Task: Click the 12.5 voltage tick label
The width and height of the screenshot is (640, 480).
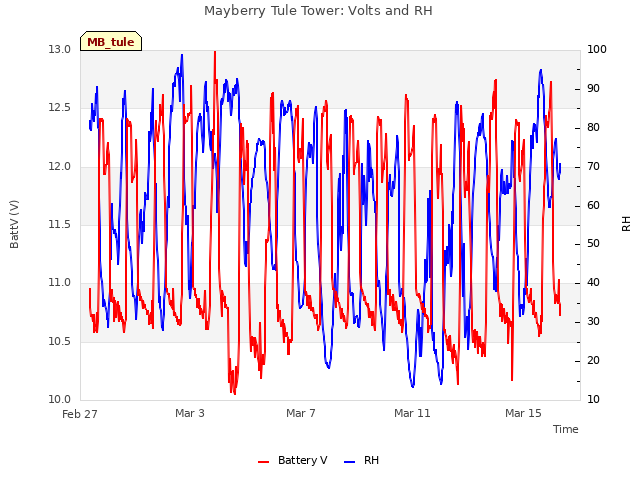Action: click(60, 108)
